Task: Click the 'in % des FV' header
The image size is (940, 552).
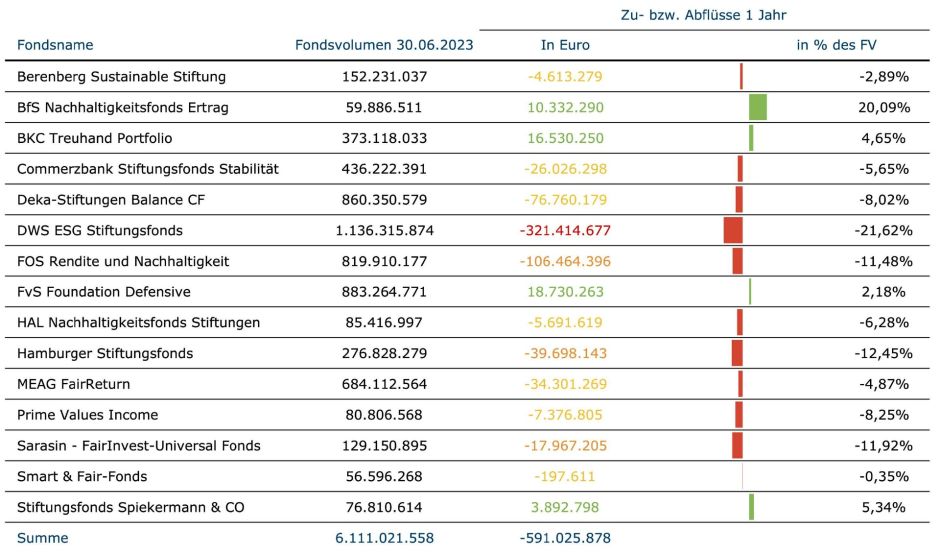Action: click(836, 45)
